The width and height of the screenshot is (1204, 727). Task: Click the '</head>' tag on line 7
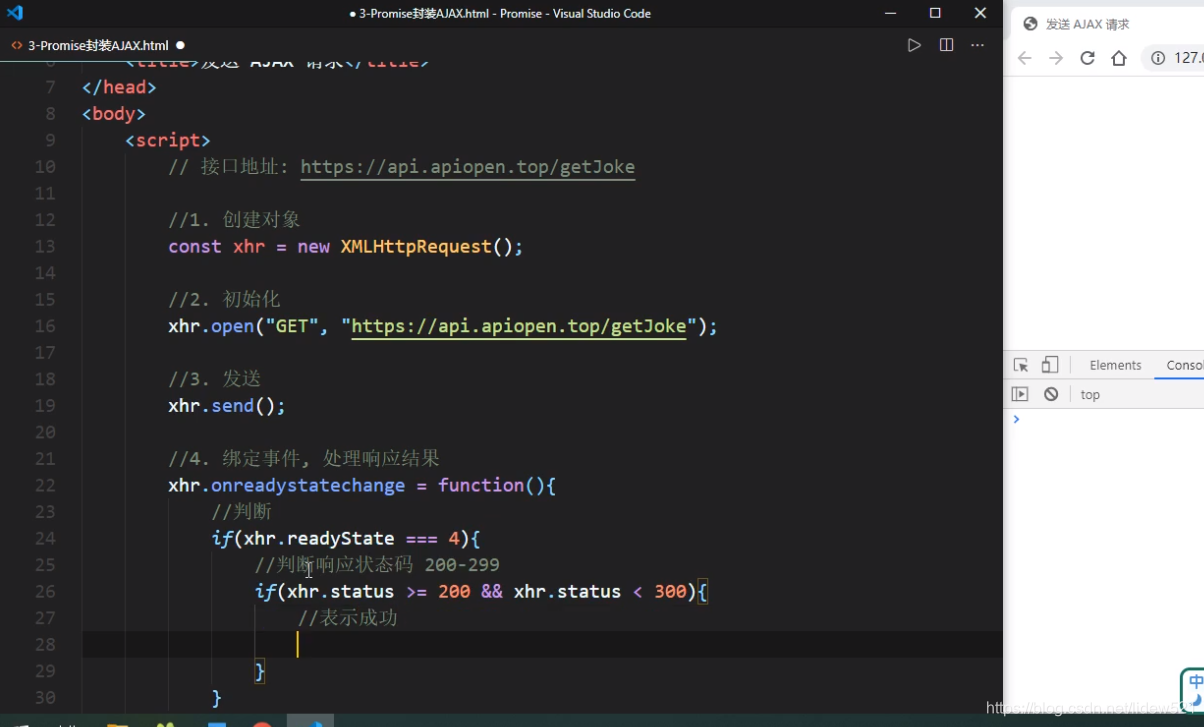point(119,87)
